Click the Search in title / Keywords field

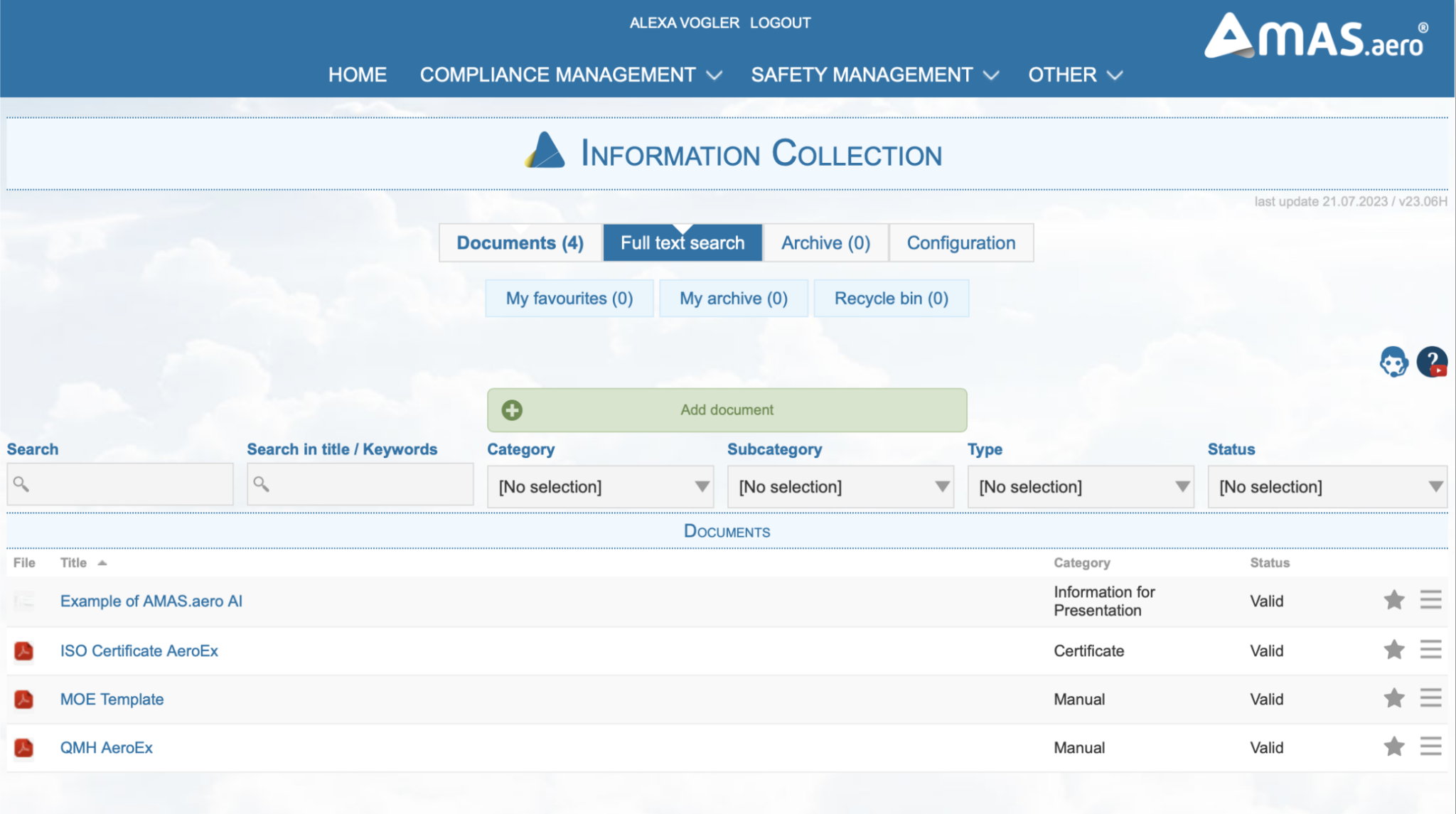(x=360, y=484)
